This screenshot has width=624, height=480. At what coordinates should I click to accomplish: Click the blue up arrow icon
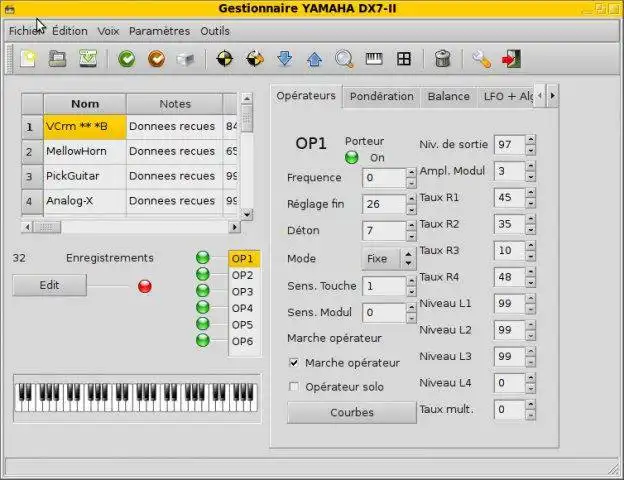pos(314,60)
